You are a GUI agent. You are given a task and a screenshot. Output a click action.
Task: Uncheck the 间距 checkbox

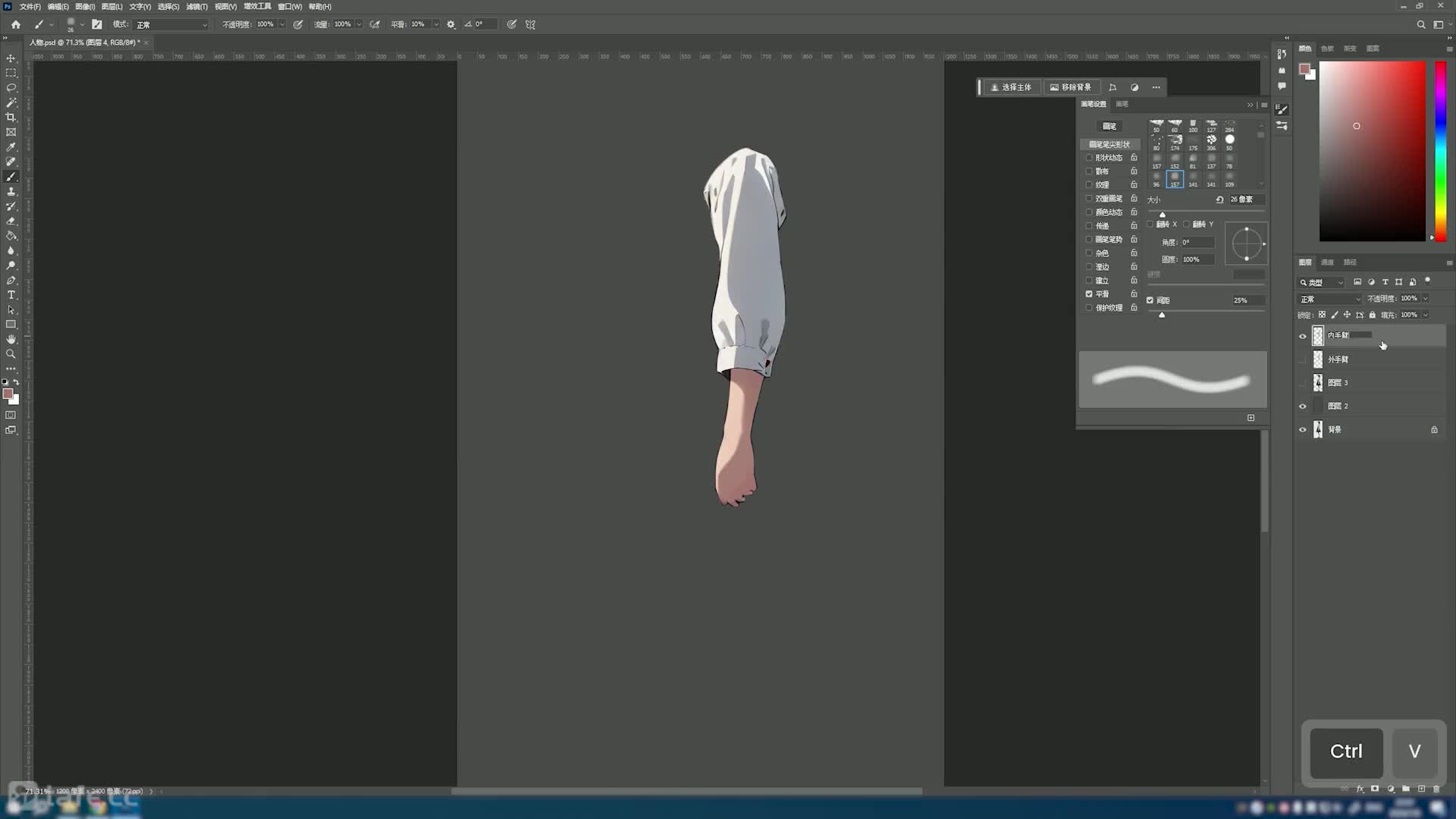pyautogui.click(x=1150, y=300)
